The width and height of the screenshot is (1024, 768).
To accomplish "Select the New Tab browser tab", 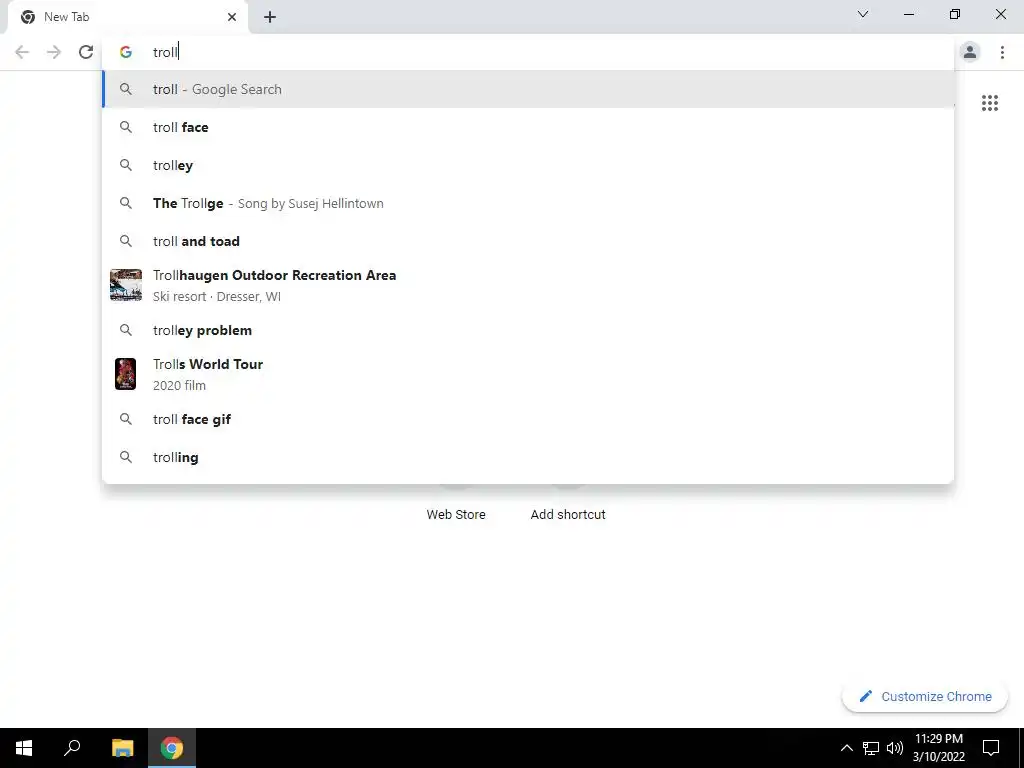I will tap(128, 18).
